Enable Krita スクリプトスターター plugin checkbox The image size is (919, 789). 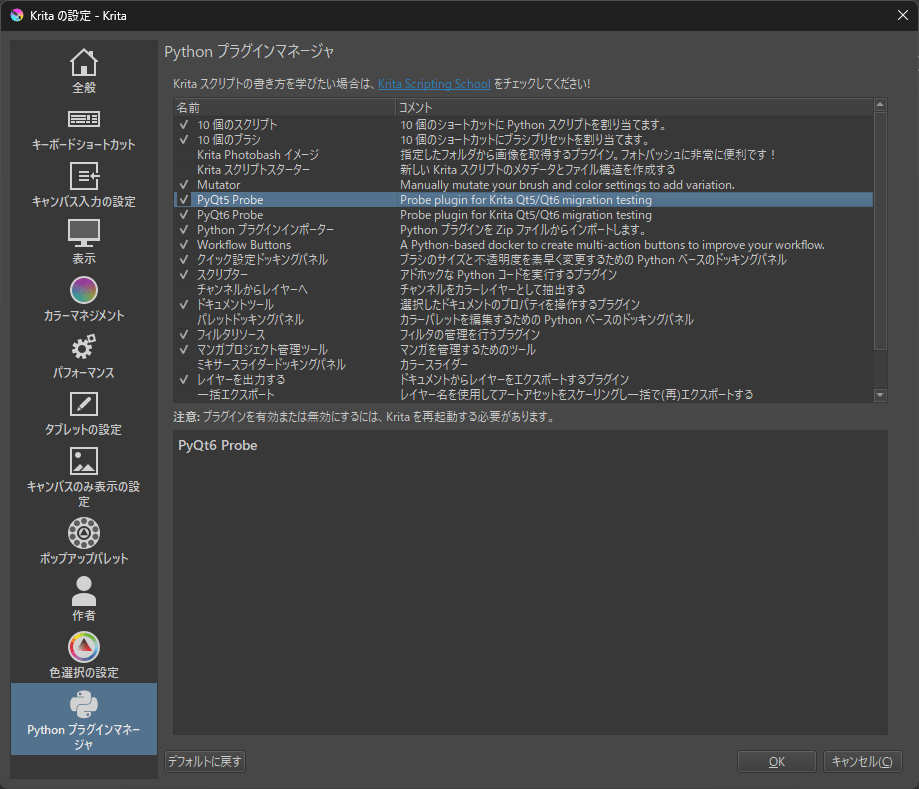click(x=184, y=170)
